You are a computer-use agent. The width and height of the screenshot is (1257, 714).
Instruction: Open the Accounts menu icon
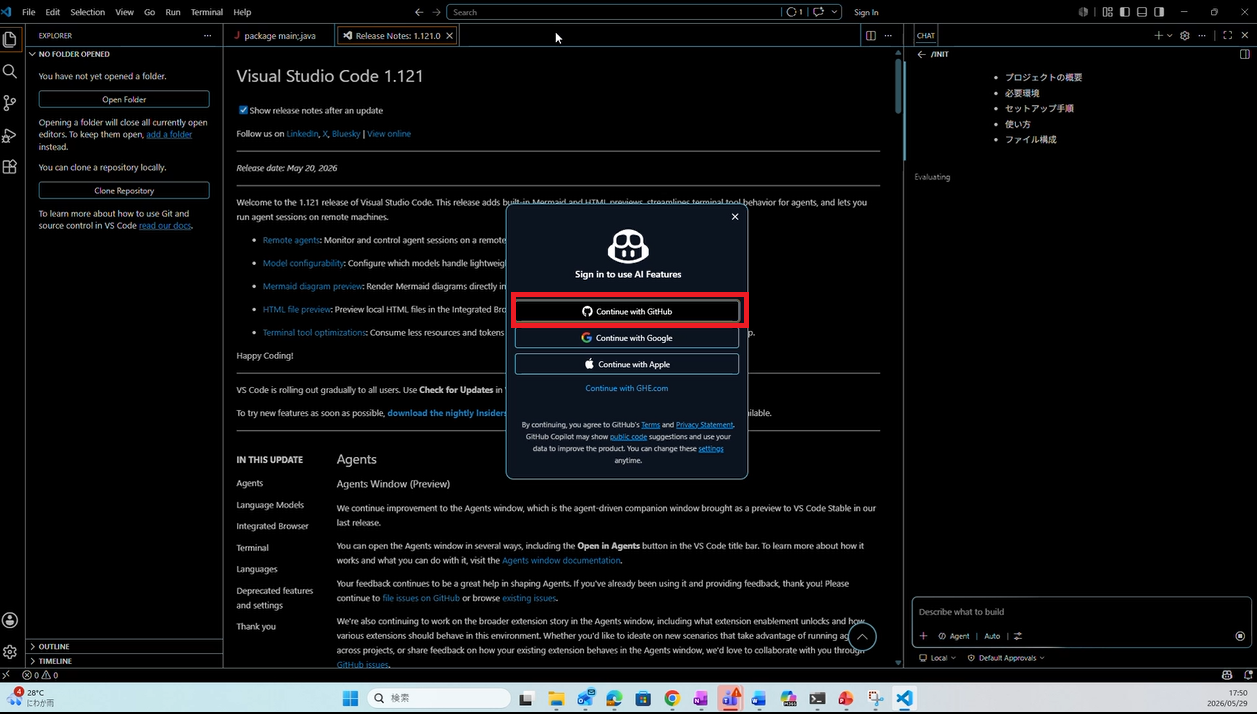pyautogui.click(x=10, y=621)
